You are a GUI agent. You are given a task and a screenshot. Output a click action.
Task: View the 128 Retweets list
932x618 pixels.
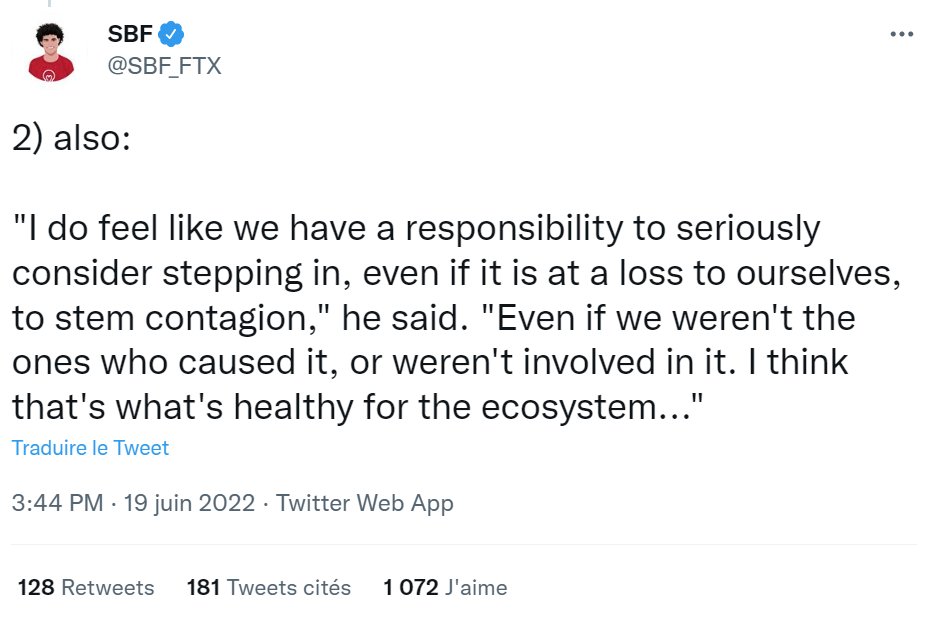(86, 587)
